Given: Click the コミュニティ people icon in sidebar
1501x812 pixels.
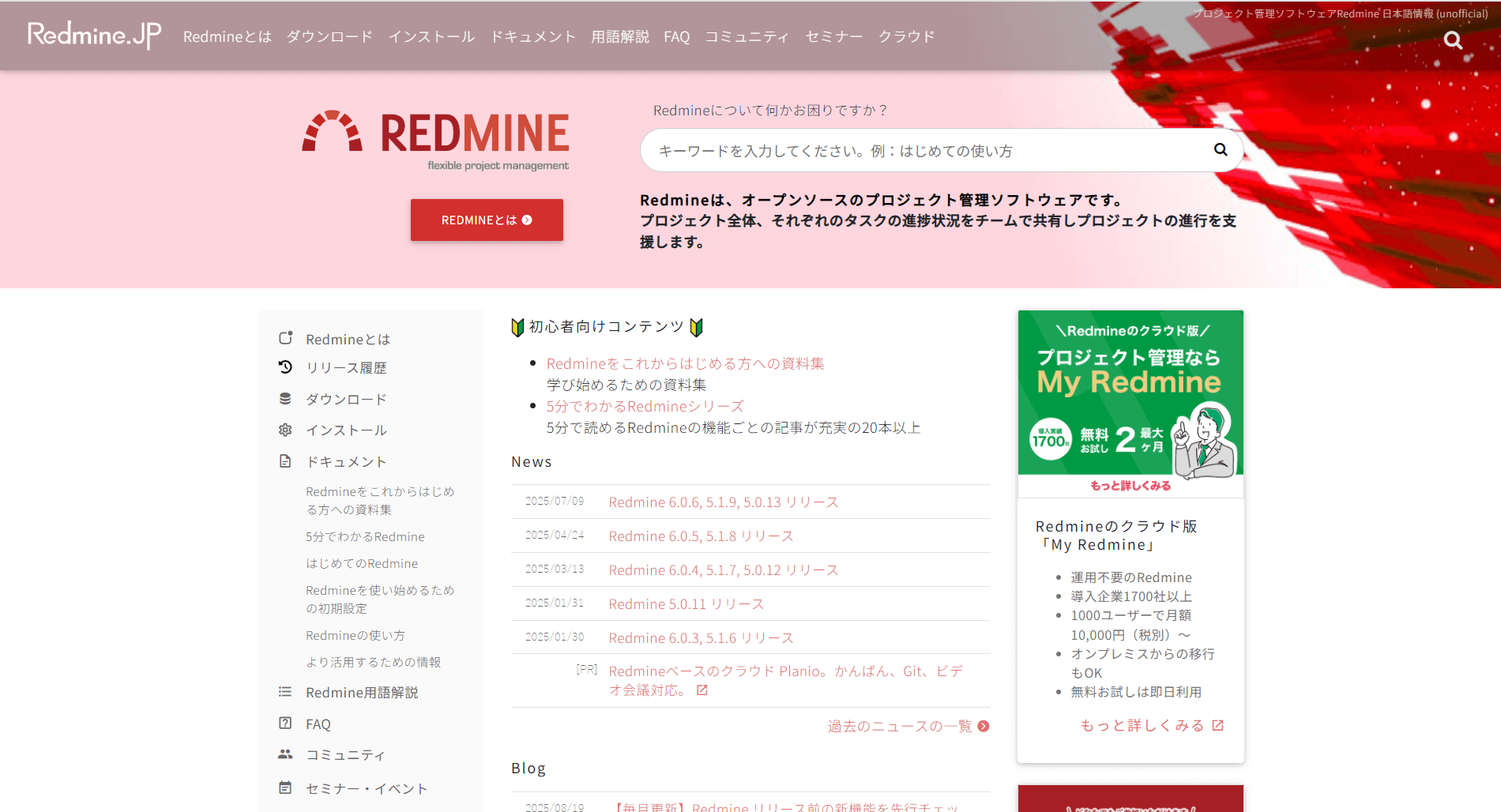Looking at the screenshot, I should 285,754.
